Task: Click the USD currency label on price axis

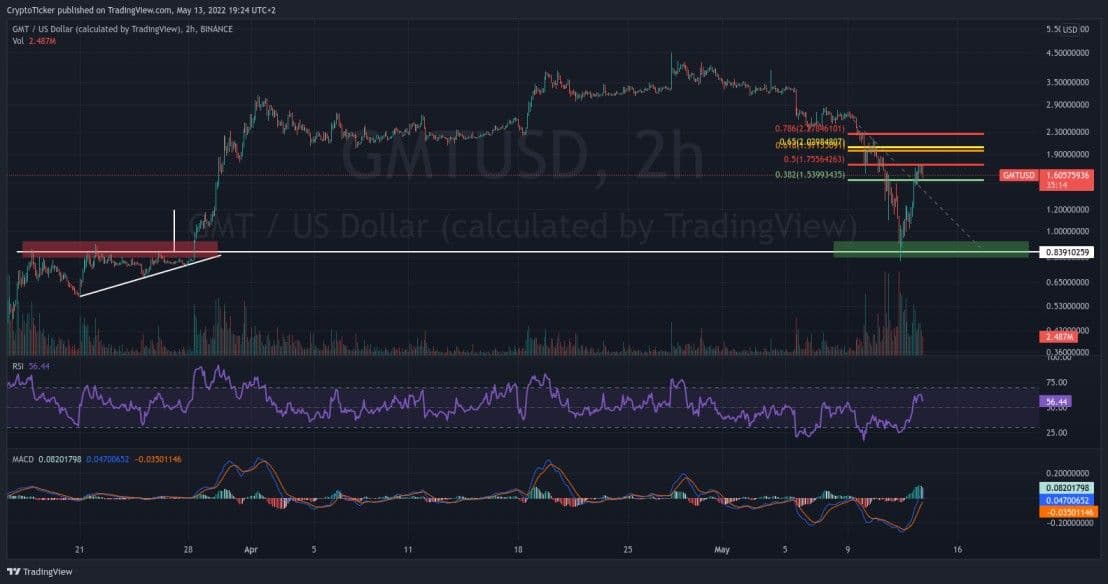Action: (x=1070, y=29)
